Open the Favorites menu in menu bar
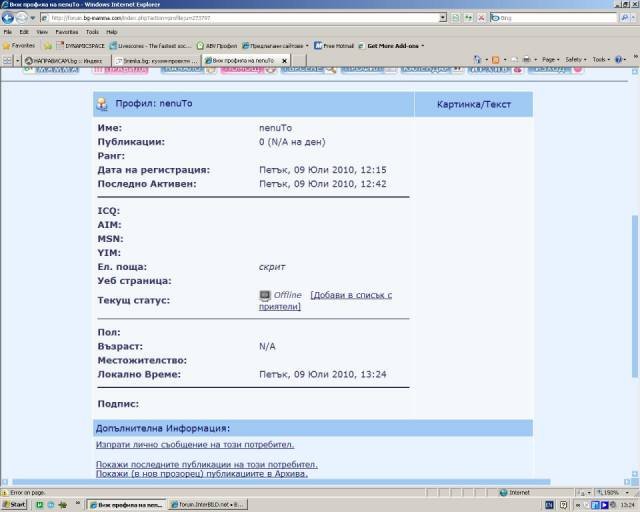This screenshot has height=512, width=640. click(x=66, y=32)
